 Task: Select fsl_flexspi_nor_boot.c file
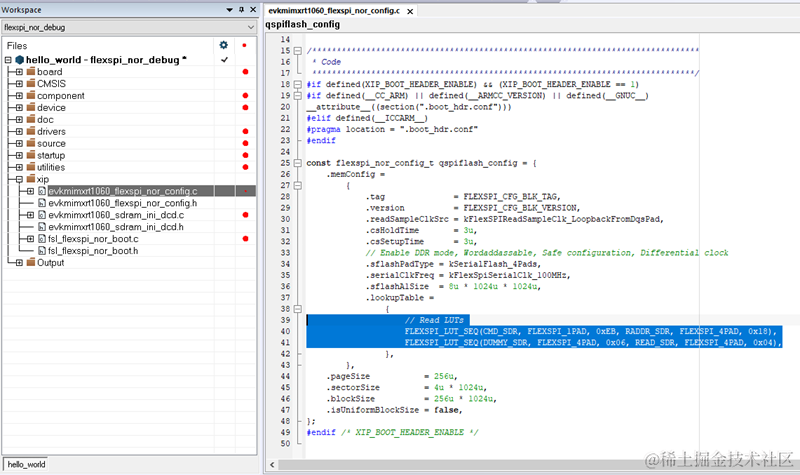[93, 239]
